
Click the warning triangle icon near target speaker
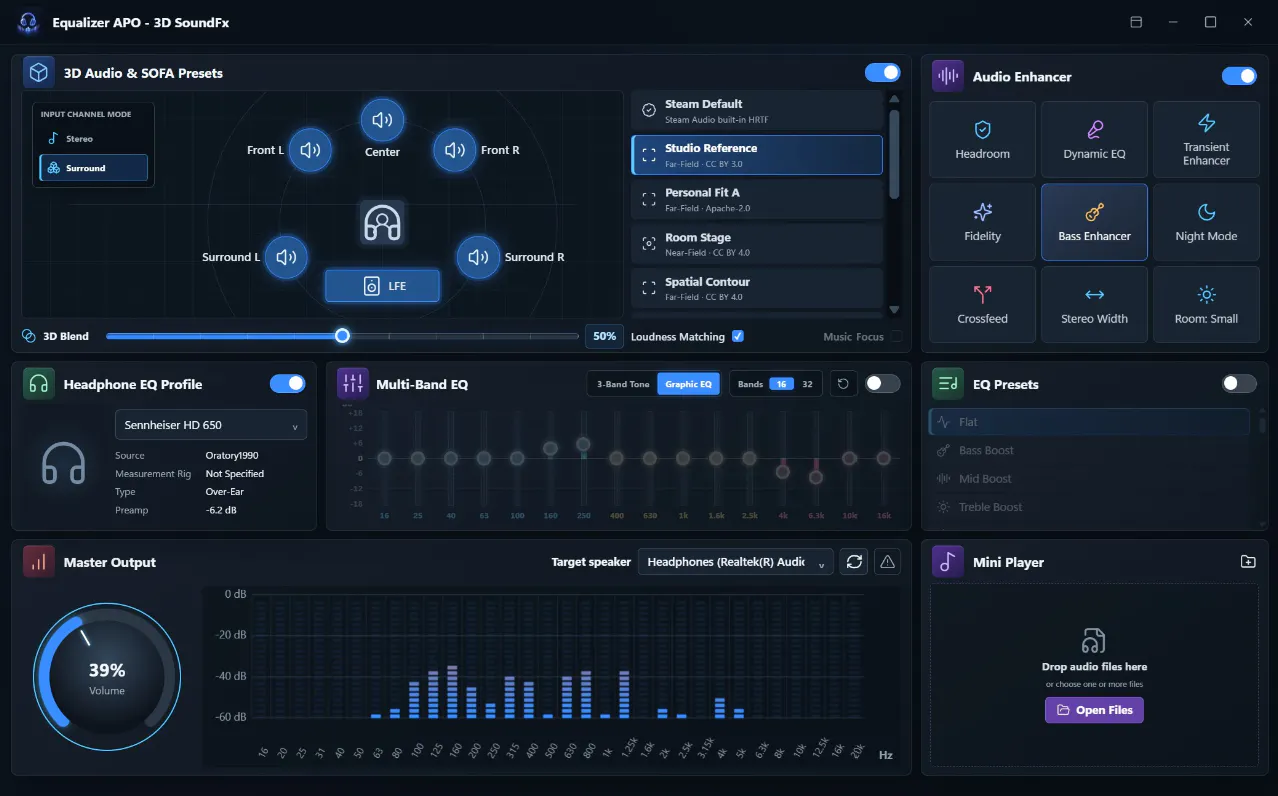click(887, 562)
